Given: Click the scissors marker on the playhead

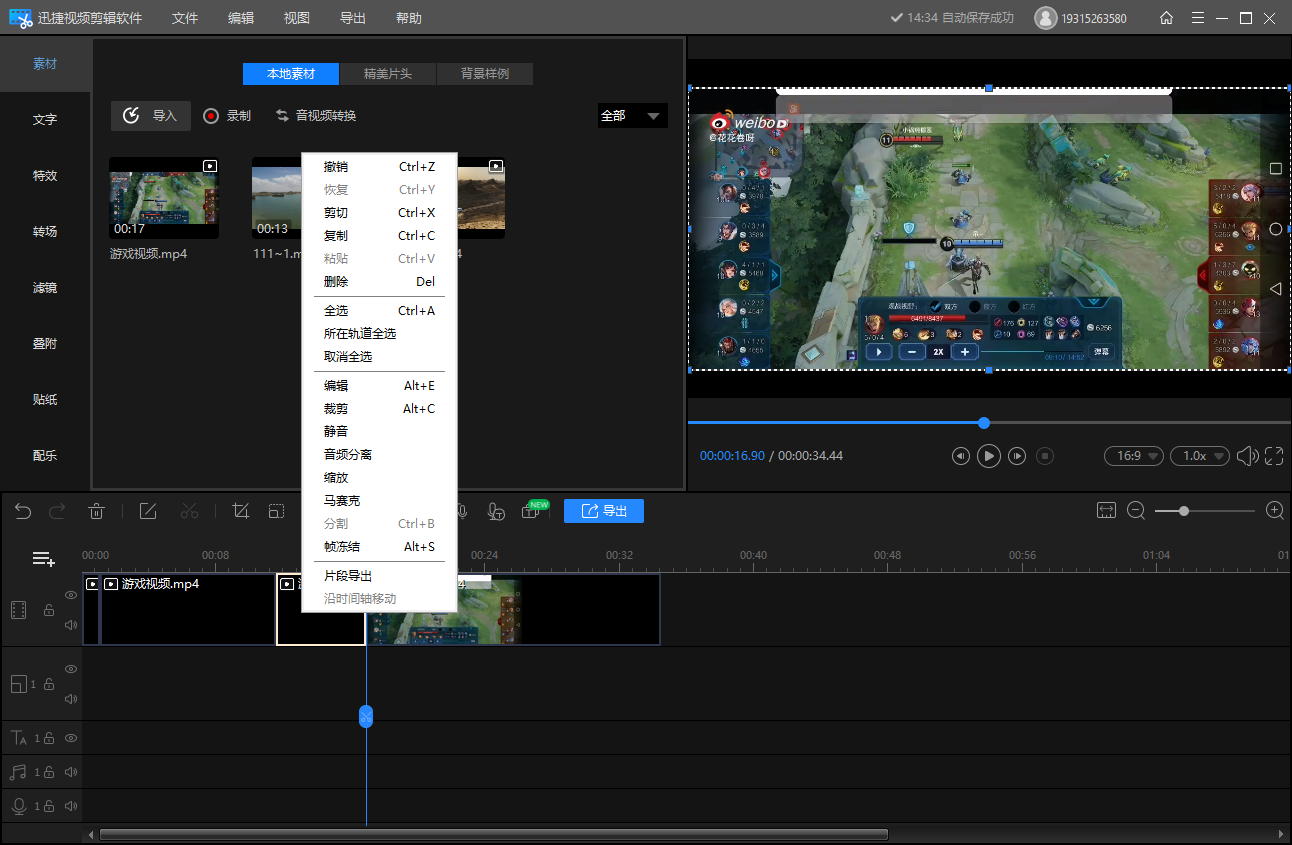Looking at the screenshot, I should coord(366,716).
